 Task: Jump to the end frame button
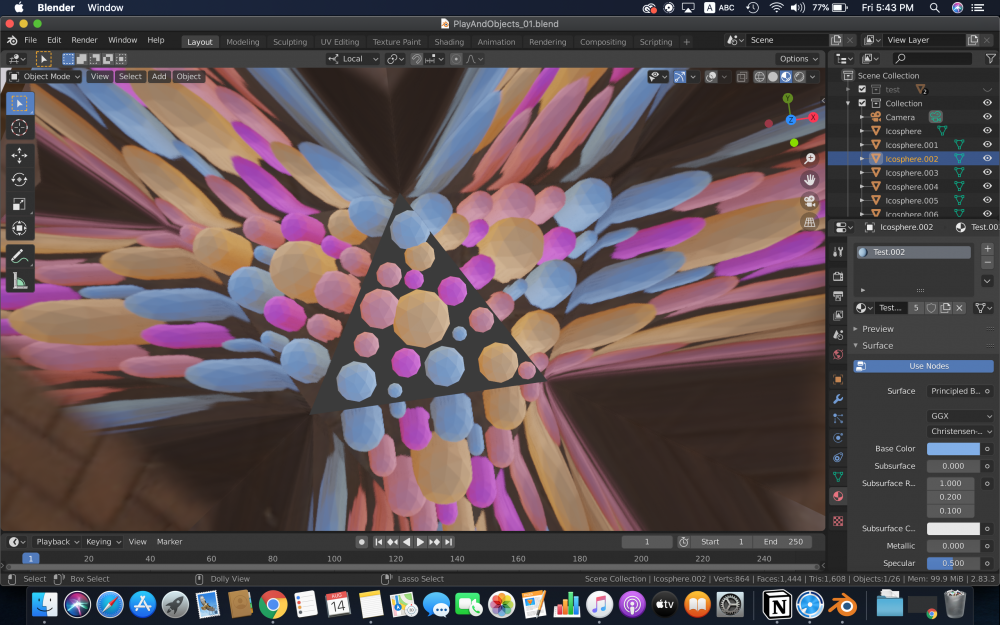[x=448, y=542]
